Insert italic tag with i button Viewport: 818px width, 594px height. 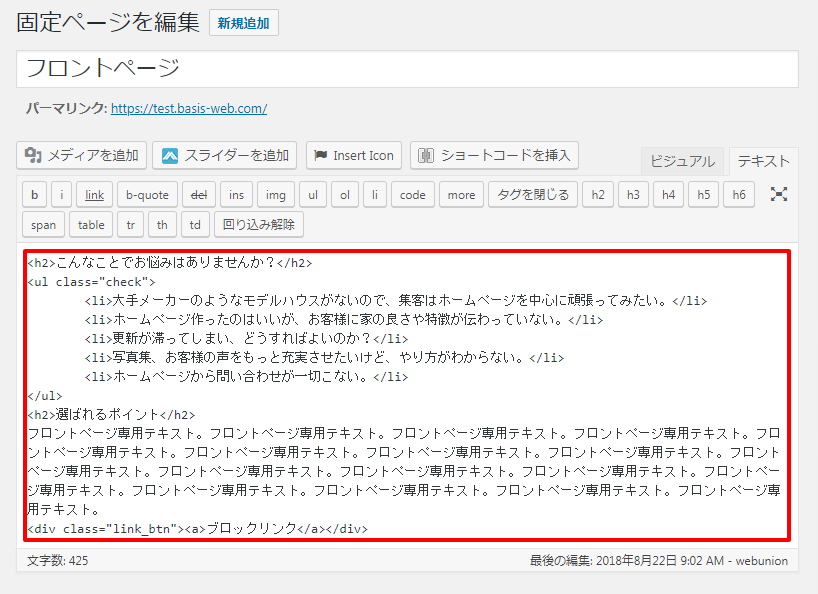click(62, 195)
